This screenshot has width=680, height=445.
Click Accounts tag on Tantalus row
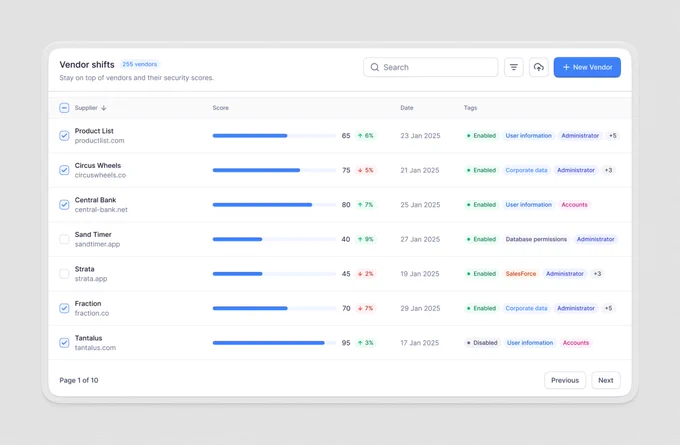tap(576, 343)
